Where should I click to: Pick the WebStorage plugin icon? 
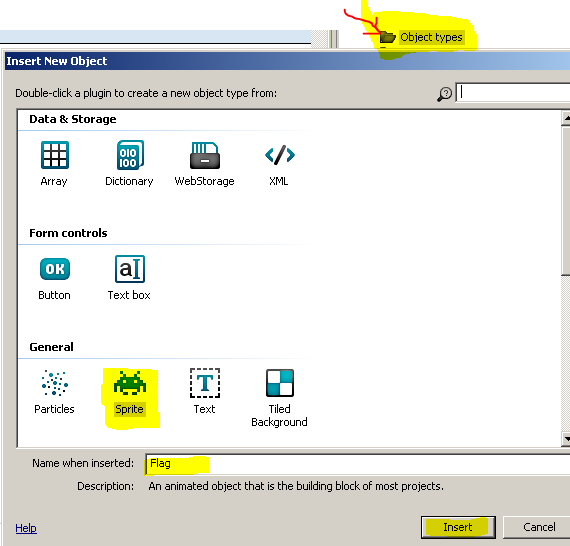[x=205, y=155]
